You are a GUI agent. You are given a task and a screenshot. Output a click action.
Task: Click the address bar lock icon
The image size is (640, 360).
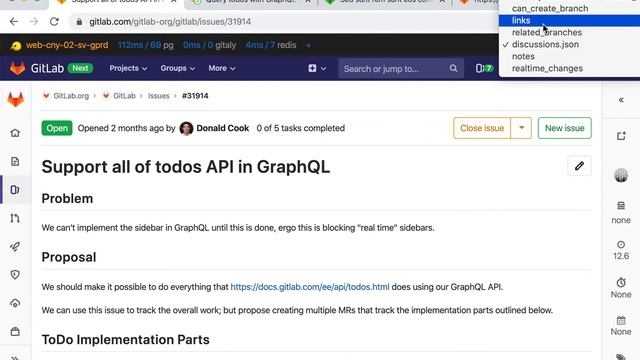[x=79, y=22]
